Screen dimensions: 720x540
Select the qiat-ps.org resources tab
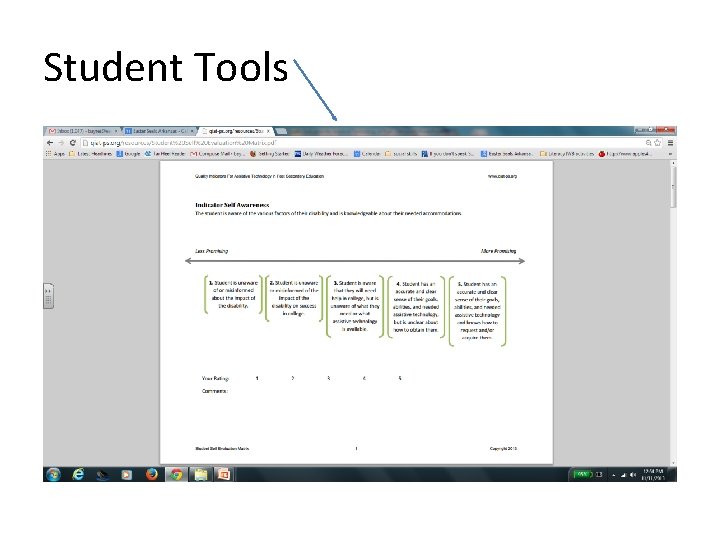(x=235, y=131)
